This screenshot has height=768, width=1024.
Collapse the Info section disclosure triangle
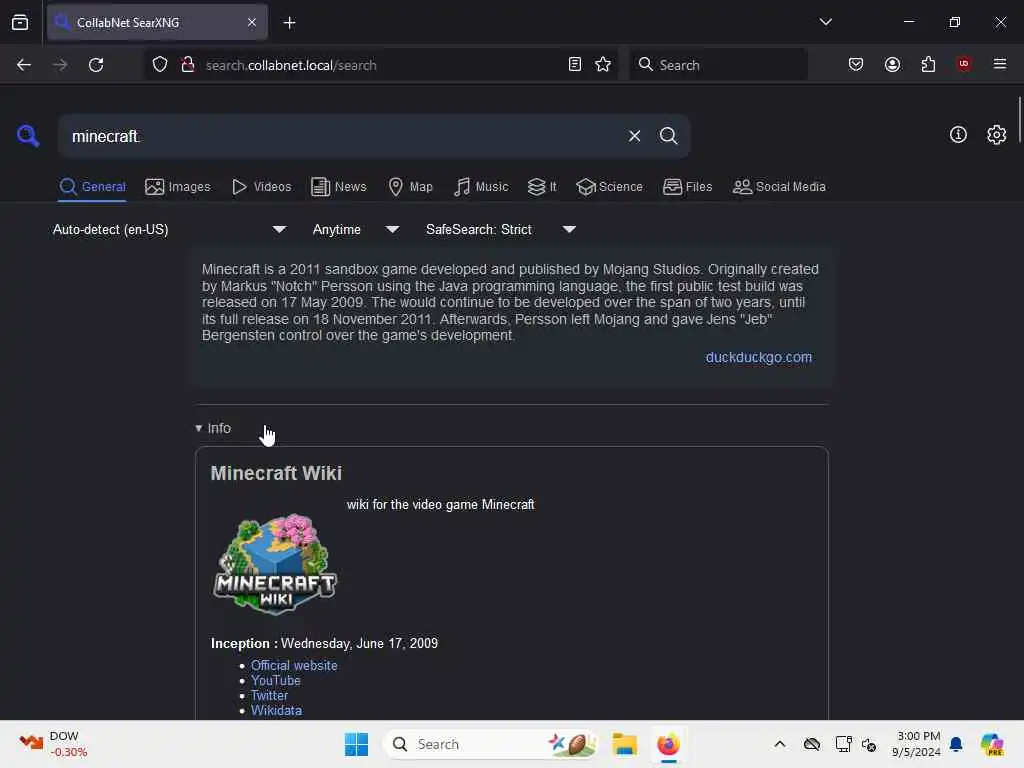(x=199, y=428)
